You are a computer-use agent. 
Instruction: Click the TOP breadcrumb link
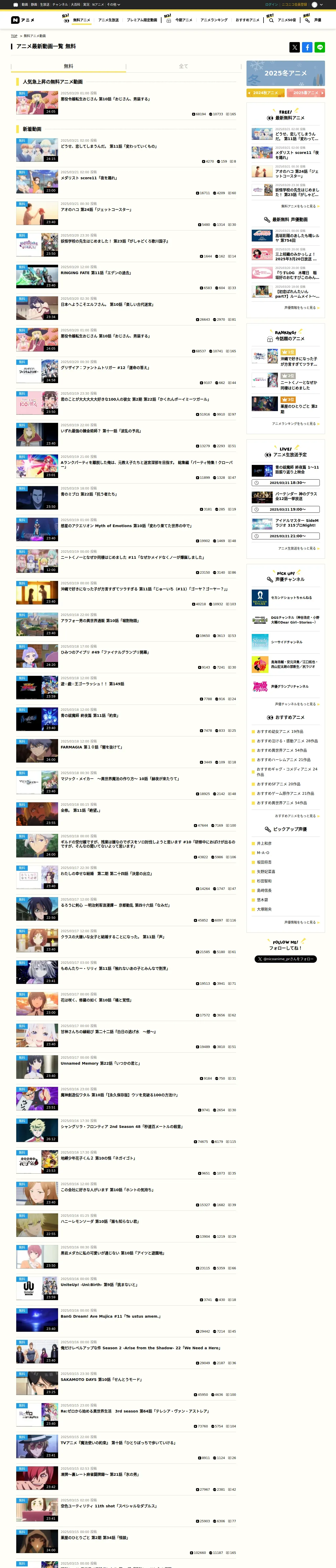click(x=14, y=36)
